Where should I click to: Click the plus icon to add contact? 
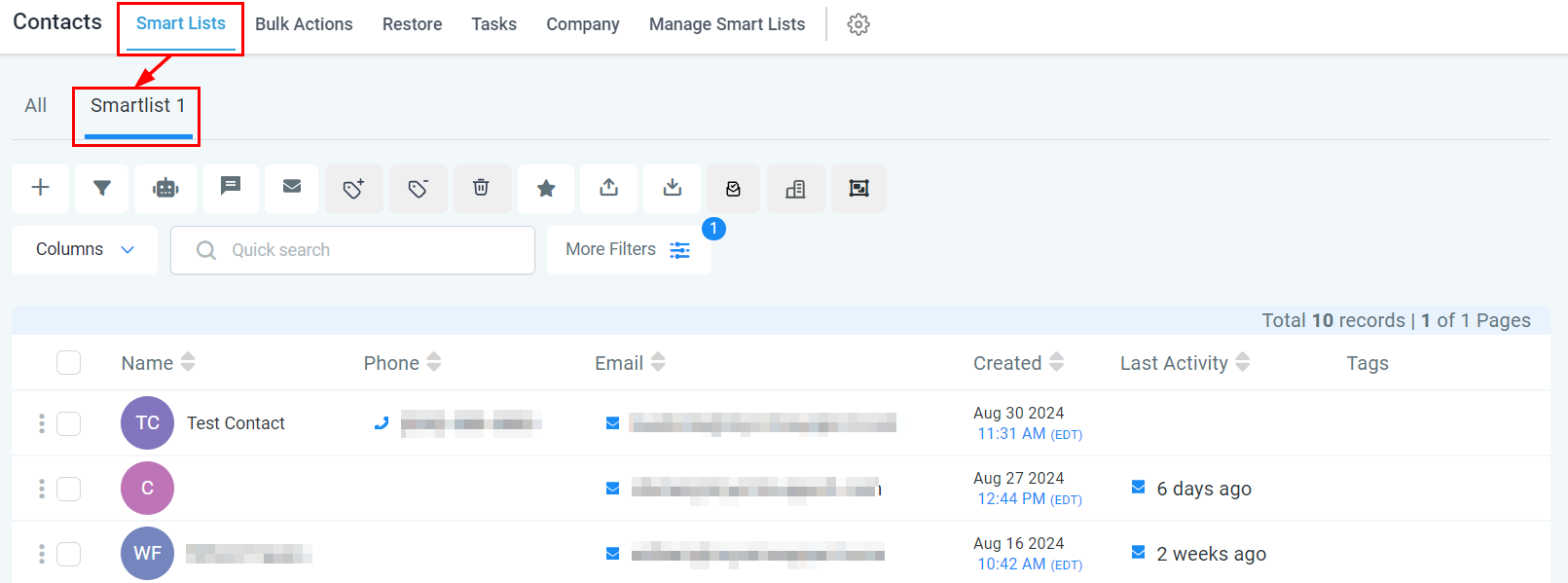click(41, 188)
